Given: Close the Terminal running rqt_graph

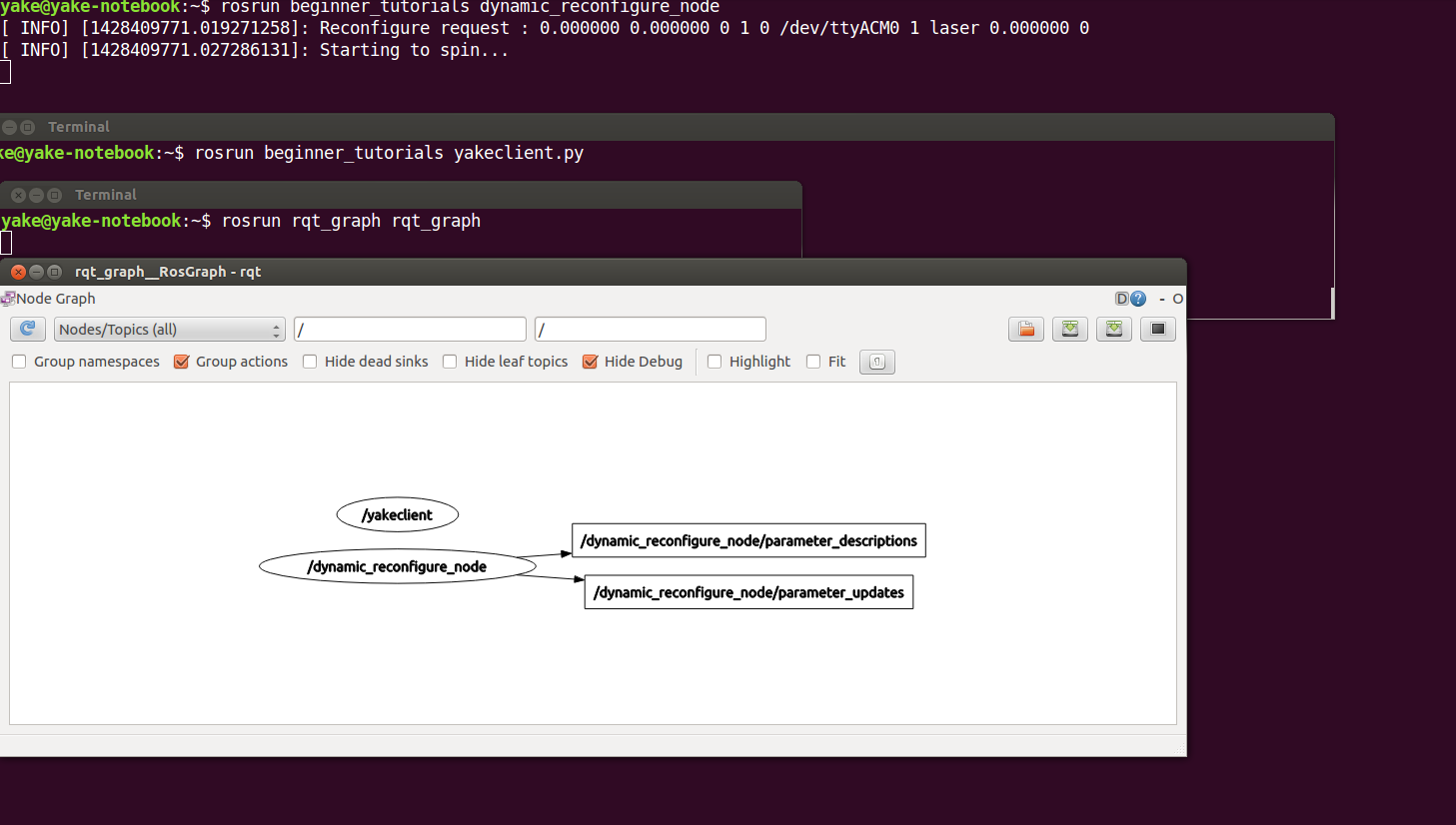Looking at the screenshot, I should coord(18,195).
